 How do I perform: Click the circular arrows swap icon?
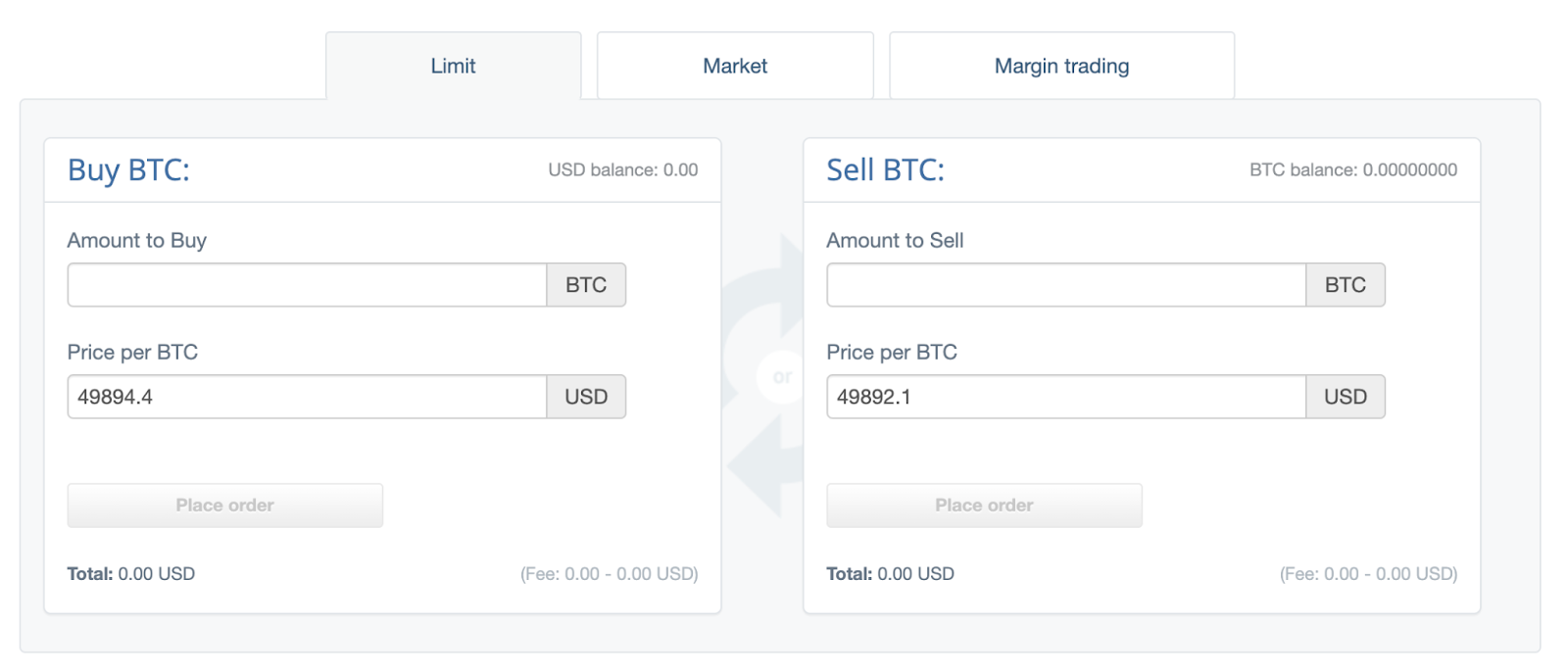762,376
